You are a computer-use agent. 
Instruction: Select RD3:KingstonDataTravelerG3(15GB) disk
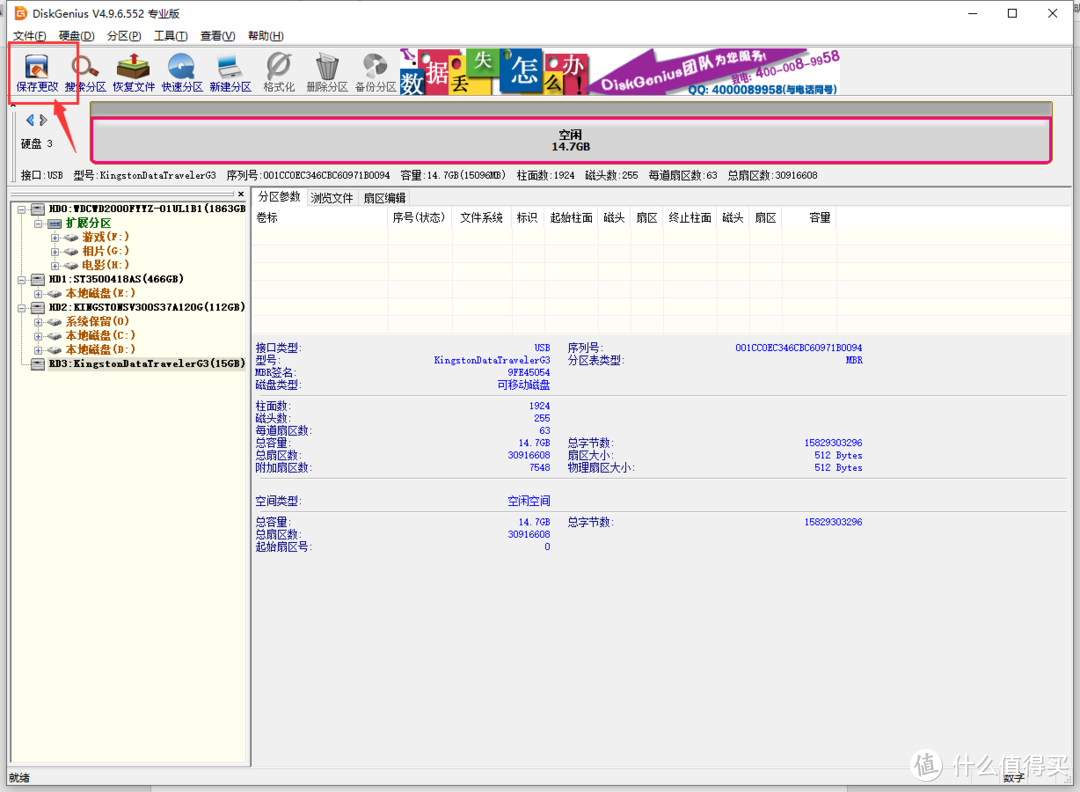coord(147,364)
